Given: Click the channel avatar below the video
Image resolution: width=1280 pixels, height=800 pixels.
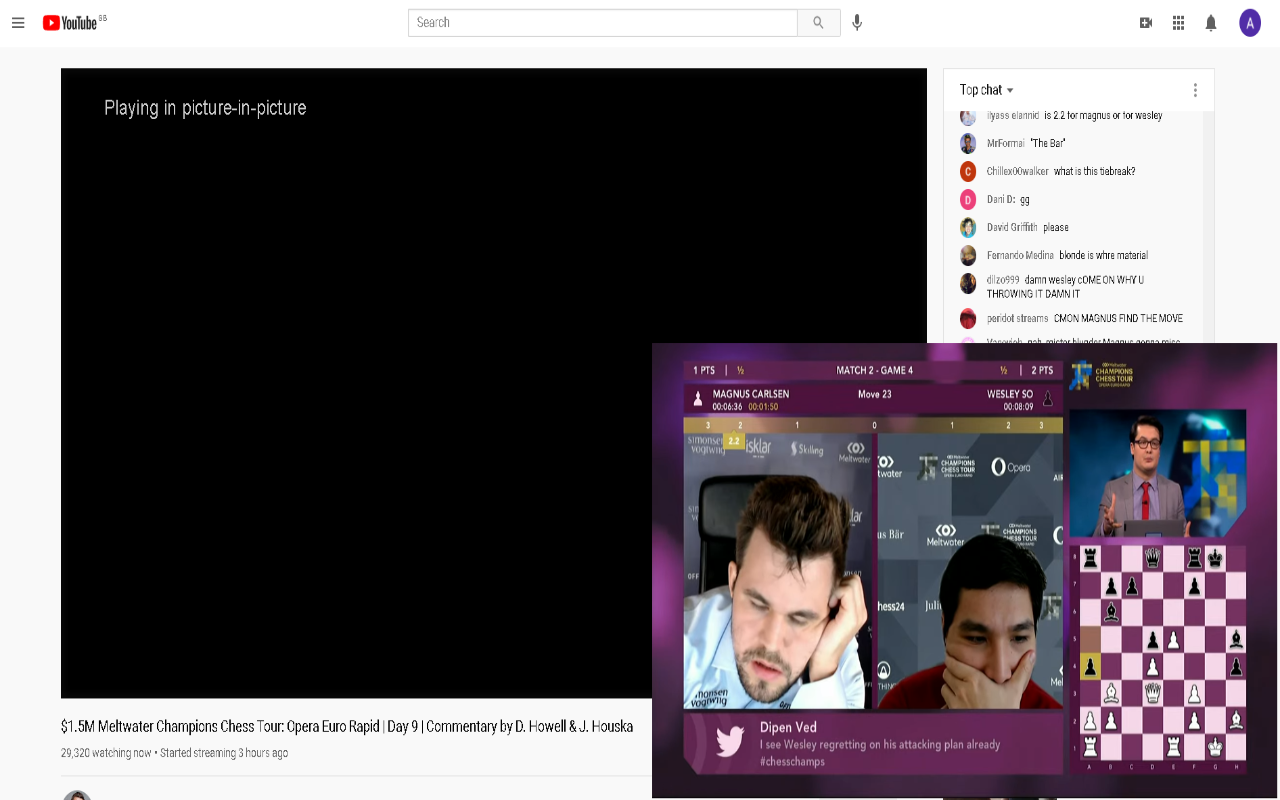Looking at the screenshot, I should [x=77, y=795].
